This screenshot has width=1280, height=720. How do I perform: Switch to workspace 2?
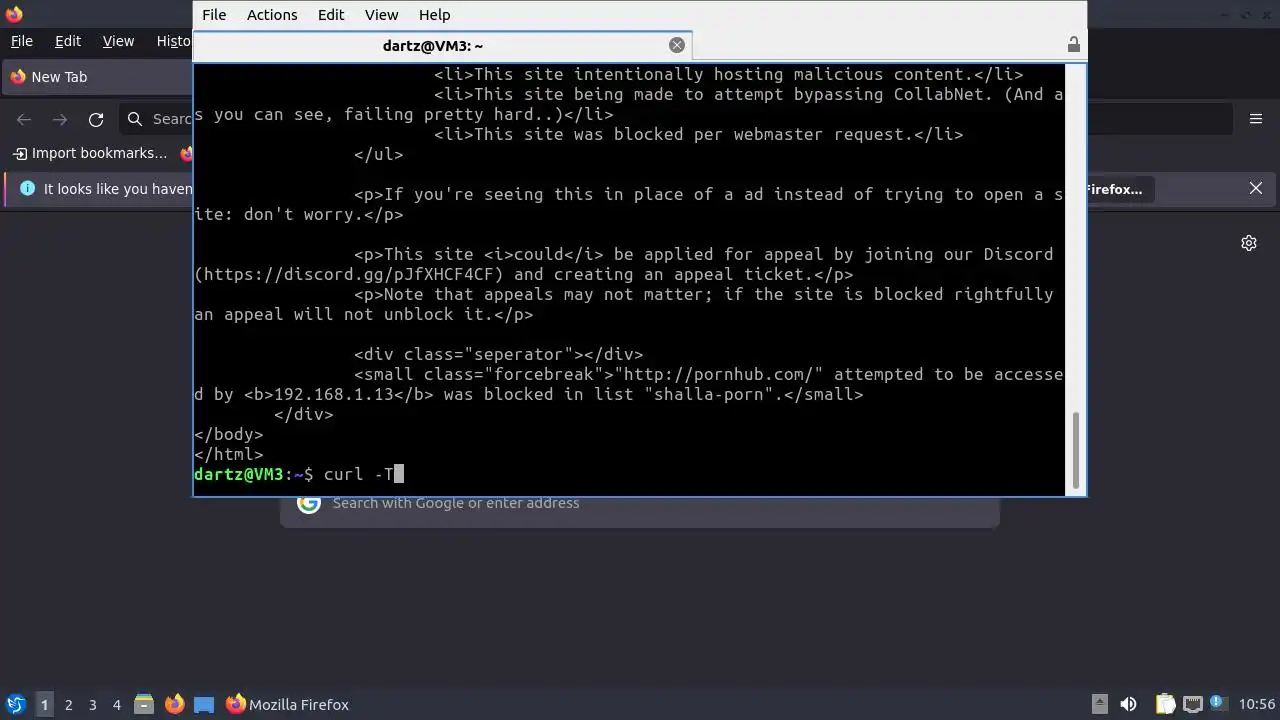click(x=68, y=704)
